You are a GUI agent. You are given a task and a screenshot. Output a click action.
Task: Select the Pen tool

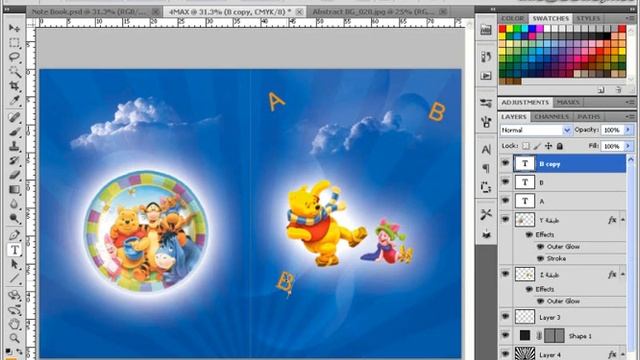click(x=14, y=235)
